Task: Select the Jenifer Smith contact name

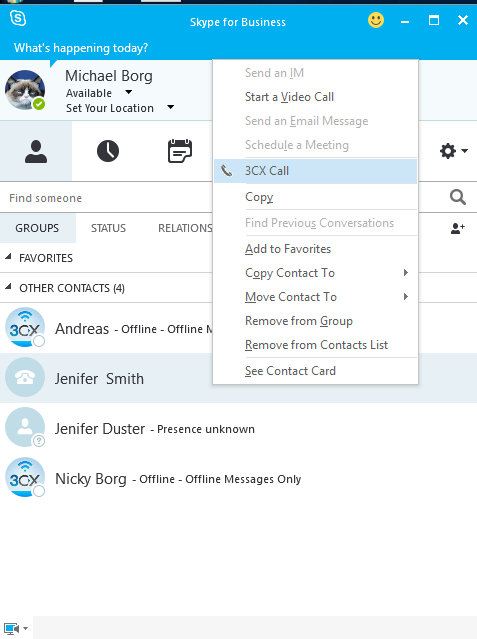Action: (x=99, y=379)
